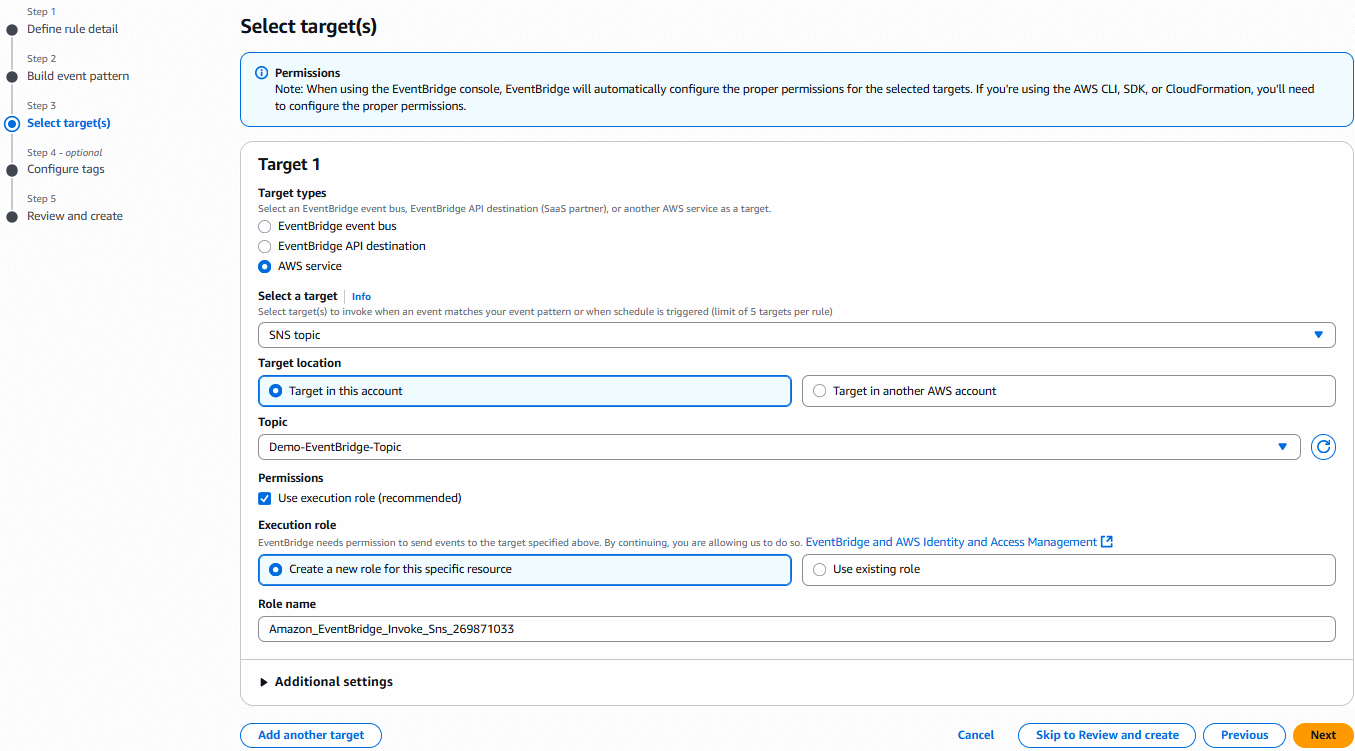Viewport: 1355px width, 751px height.
Task: Click Add another target button
Action: point(311,735)
